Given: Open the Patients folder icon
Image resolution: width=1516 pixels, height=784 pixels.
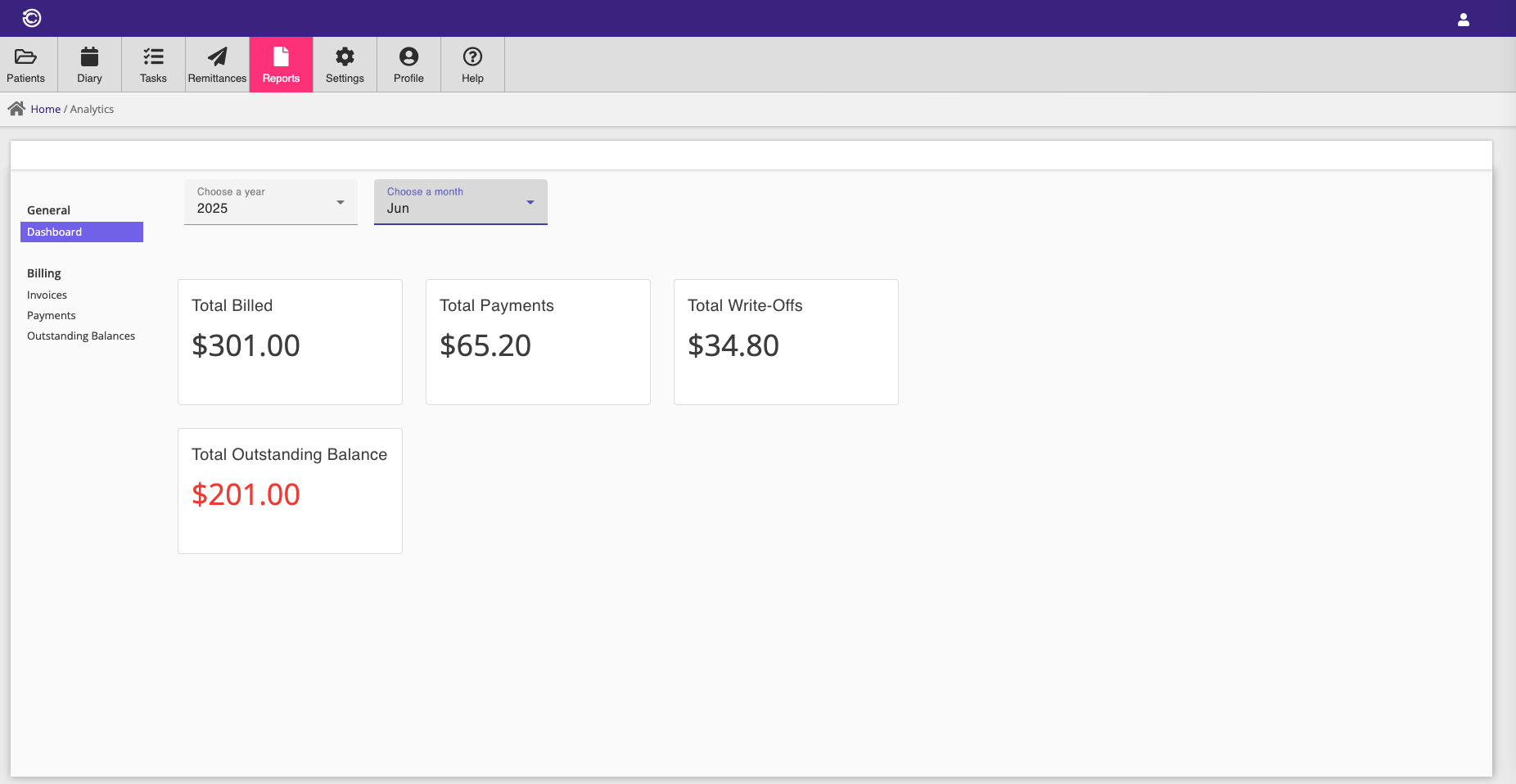Looking at the screenshot, I should 26,56.
